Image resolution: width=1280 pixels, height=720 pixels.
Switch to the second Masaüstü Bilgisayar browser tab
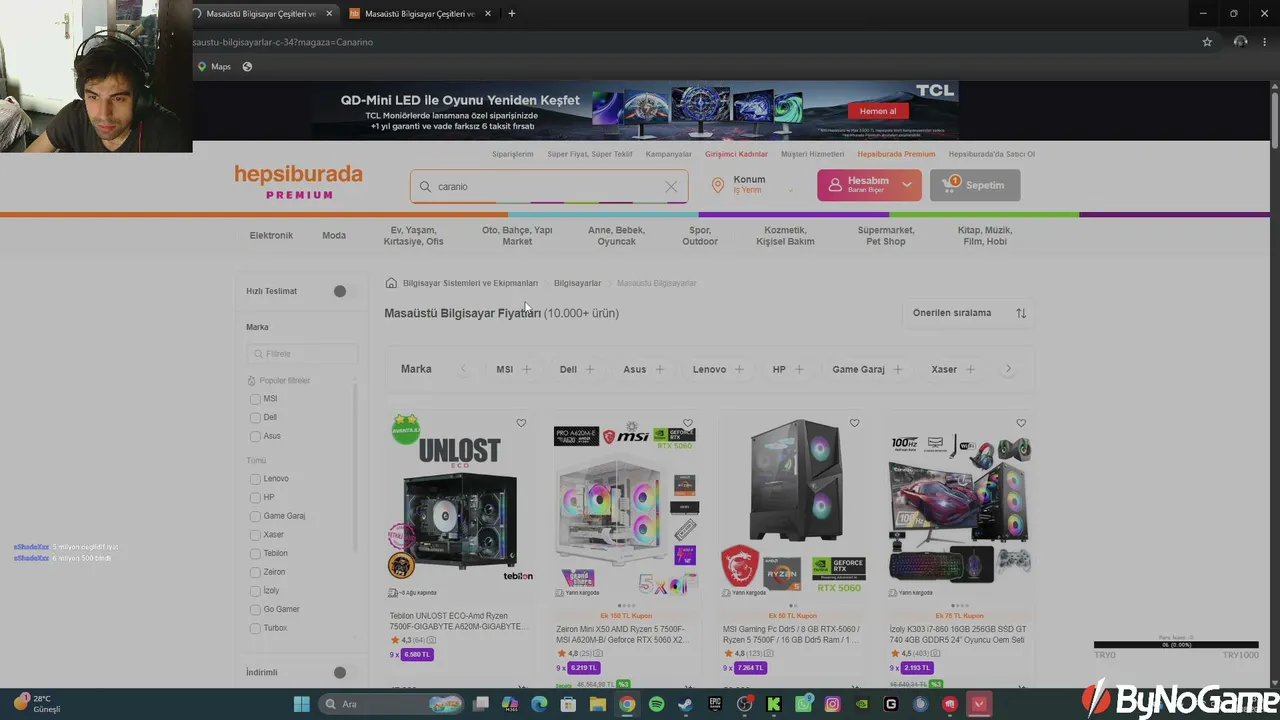(x=420, y=13)
